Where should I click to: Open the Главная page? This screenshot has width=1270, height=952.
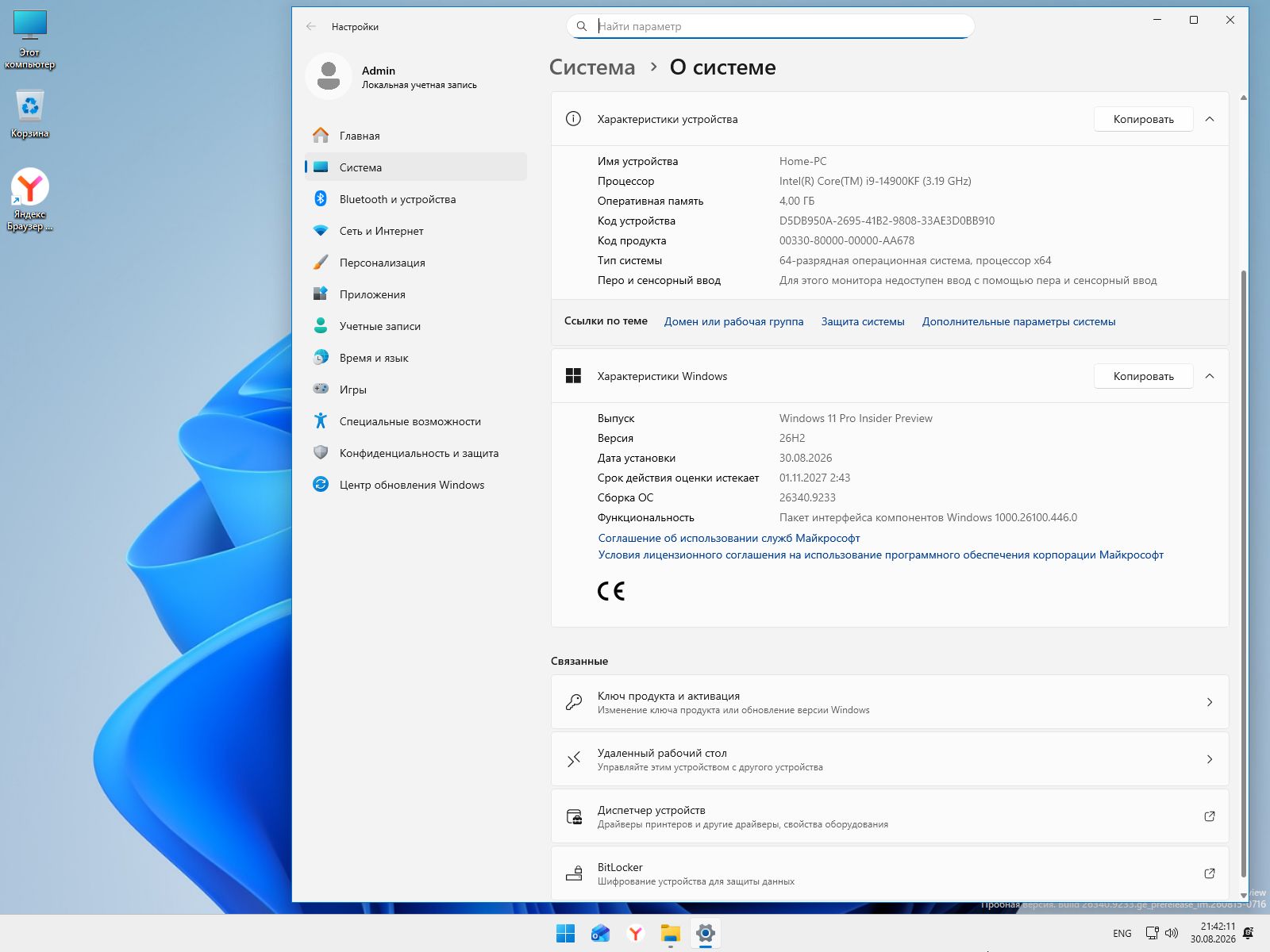pos(416,136)
